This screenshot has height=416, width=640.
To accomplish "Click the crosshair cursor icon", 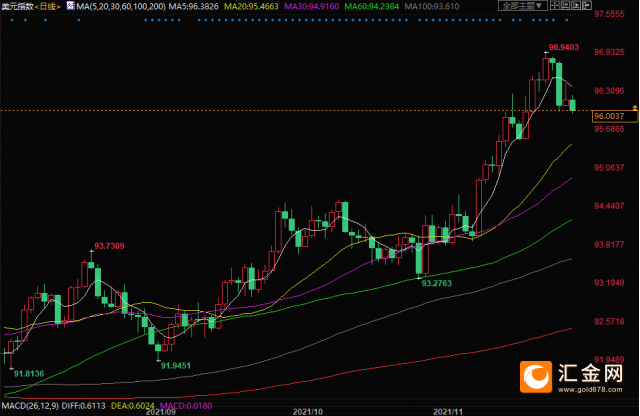I will (554, 6).
